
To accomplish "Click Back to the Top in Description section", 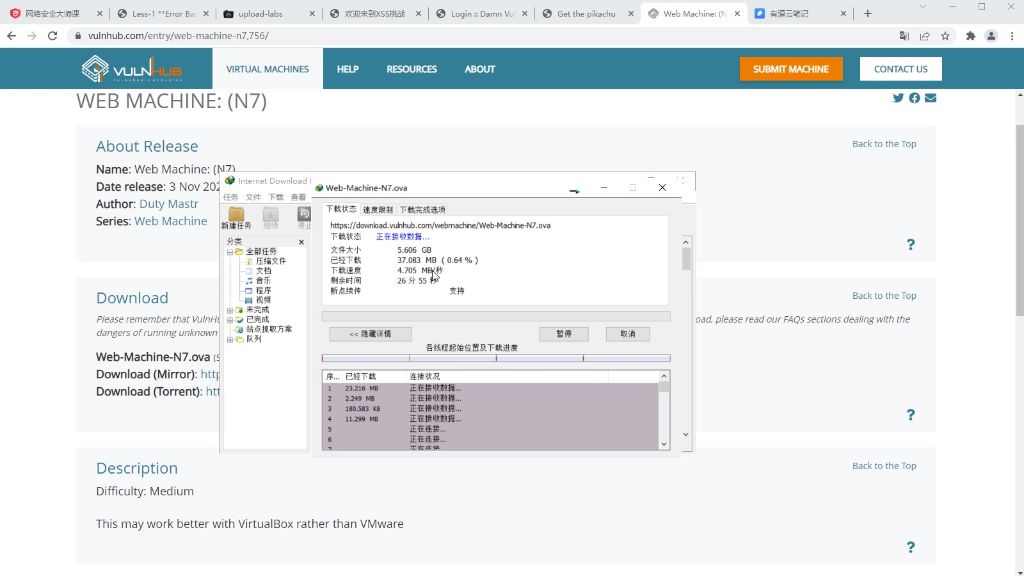I will pyautogui.click(x=884, y=466).
